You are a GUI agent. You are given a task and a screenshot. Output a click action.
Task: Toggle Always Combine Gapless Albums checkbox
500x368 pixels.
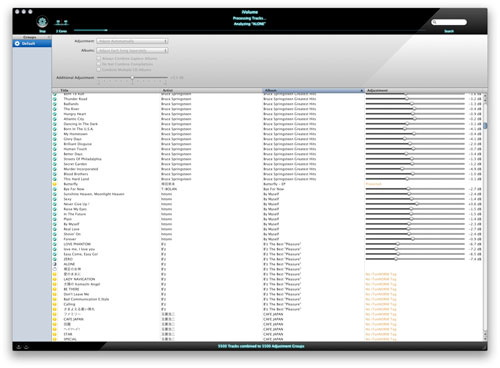point(98,58)
